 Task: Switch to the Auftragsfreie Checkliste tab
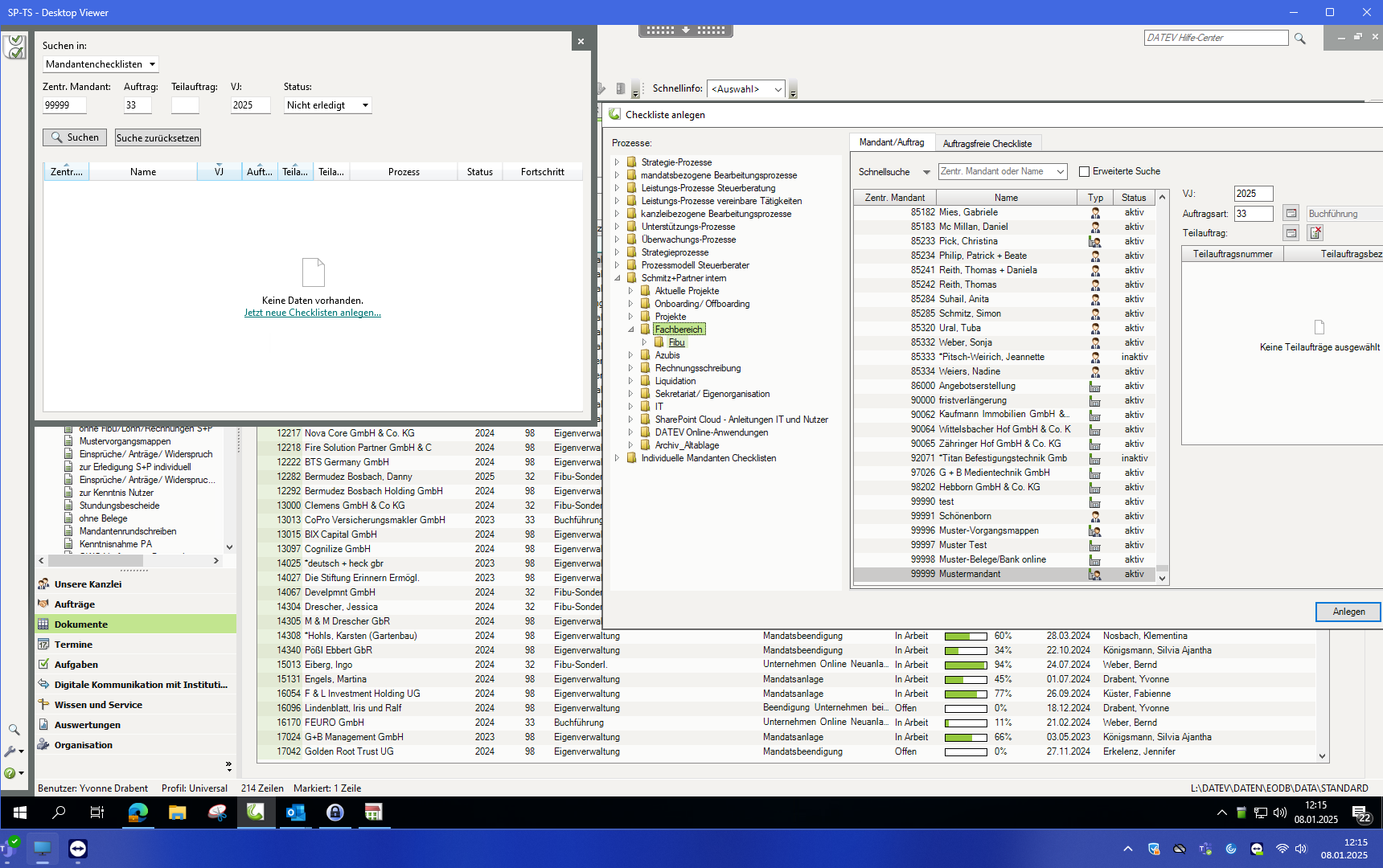point(987,144)
